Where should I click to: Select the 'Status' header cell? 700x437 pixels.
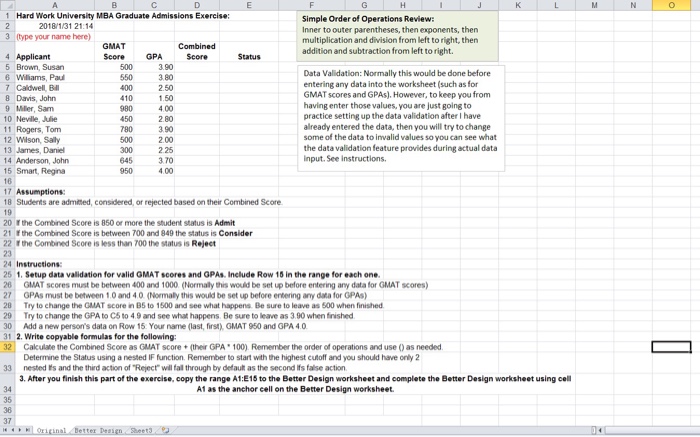249,52
